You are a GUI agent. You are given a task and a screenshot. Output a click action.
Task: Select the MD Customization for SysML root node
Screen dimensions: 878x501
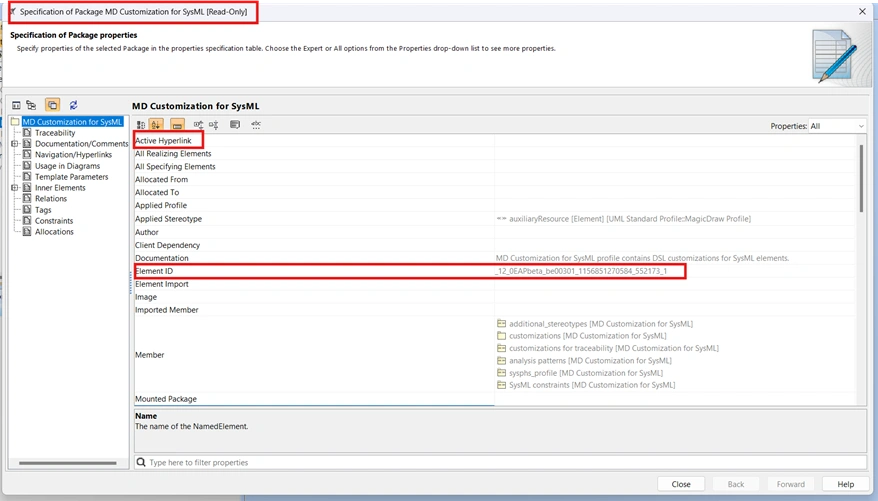(72, 121)
